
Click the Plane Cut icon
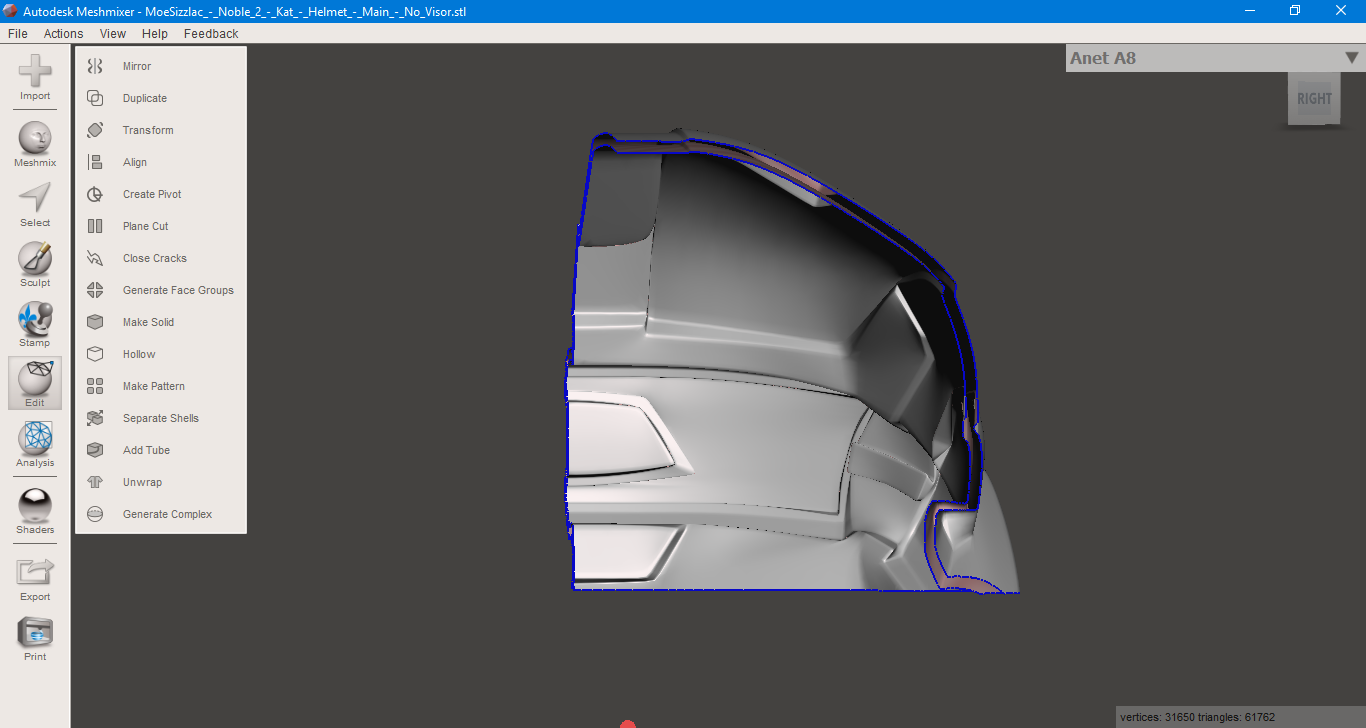pos(95,226)
